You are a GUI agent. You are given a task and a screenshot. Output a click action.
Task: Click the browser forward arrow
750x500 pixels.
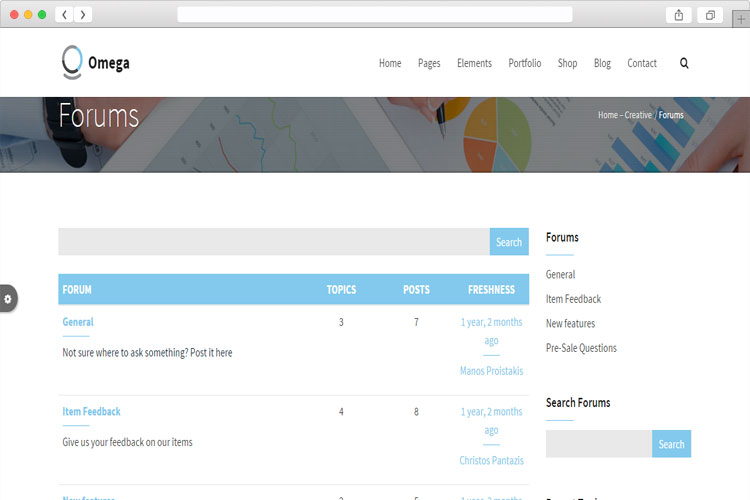tap(83, 14)
